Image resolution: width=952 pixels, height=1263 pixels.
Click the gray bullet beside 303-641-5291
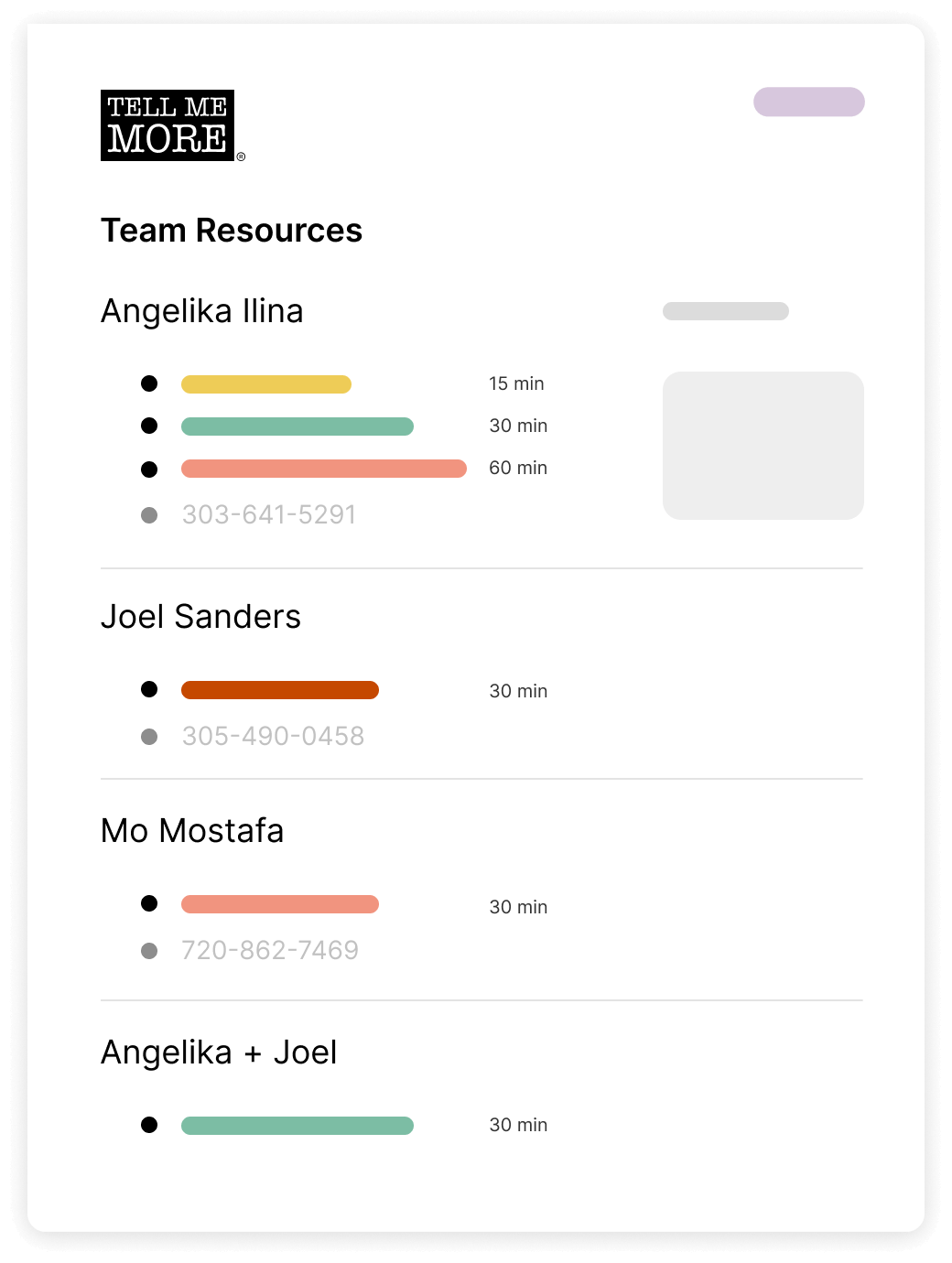point(149,515)
